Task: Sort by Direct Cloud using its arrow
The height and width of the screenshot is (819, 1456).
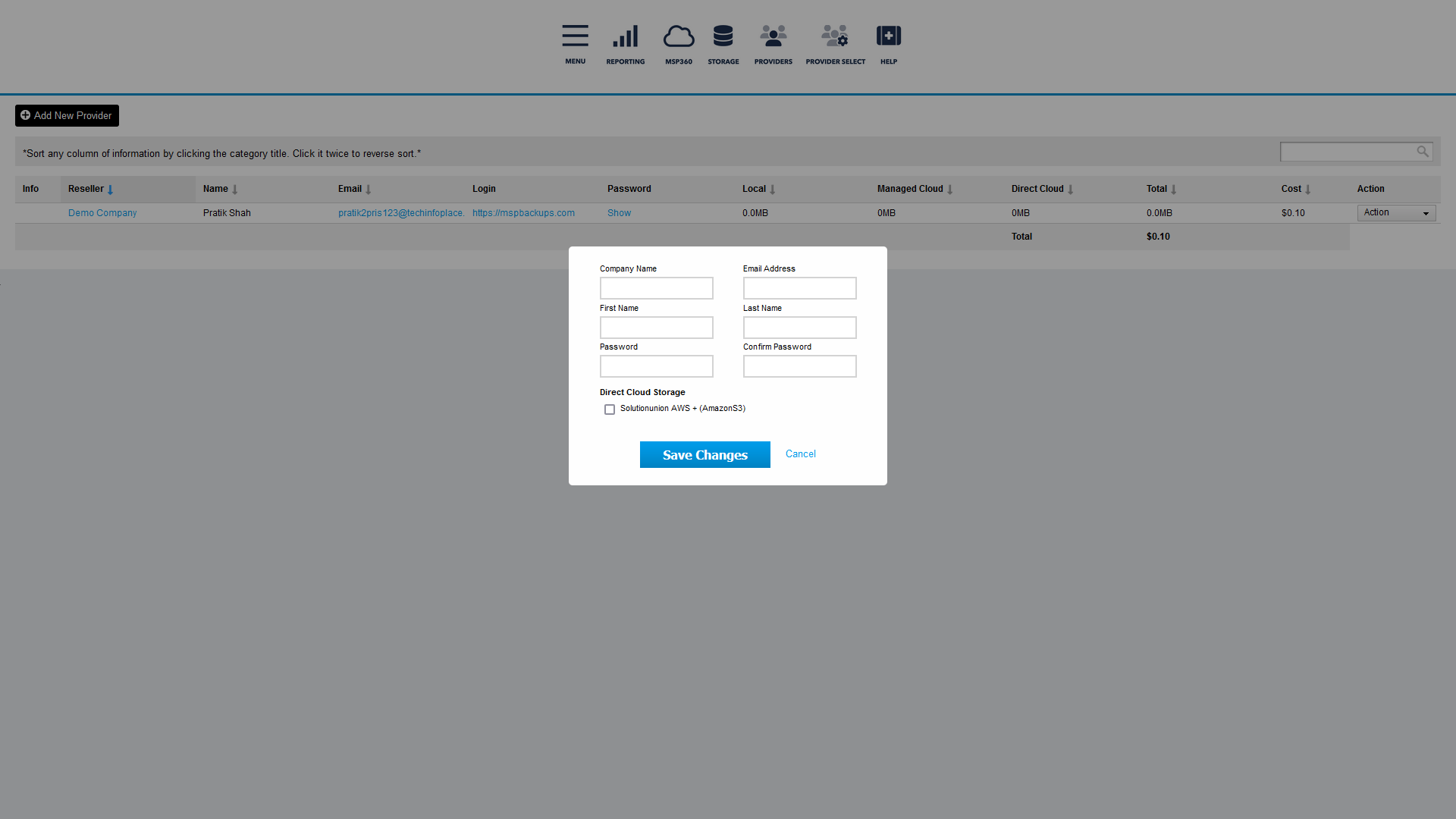Action: [1070, 189]
